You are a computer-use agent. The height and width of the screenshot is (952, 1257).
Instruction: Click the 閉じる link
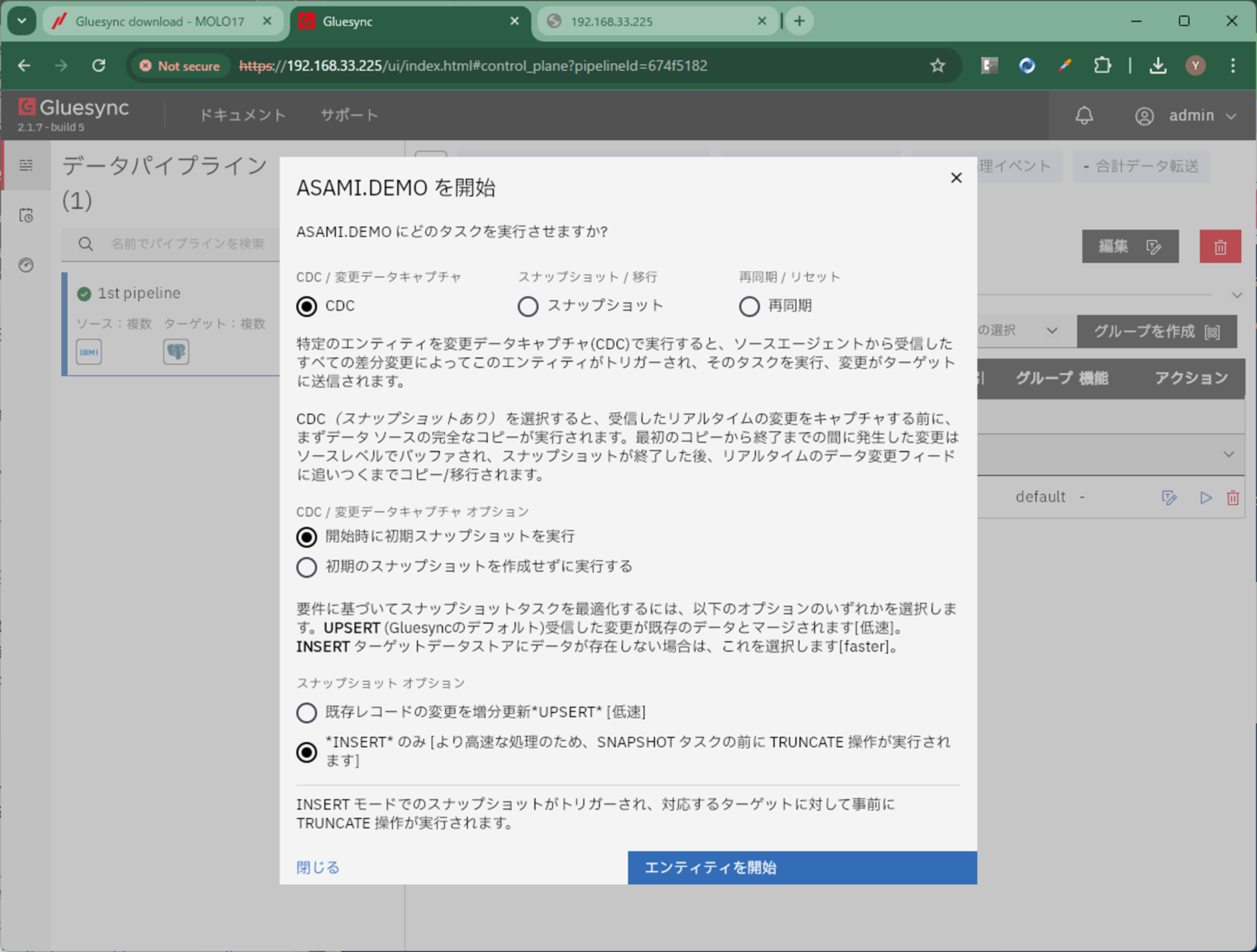coord(318,868)
